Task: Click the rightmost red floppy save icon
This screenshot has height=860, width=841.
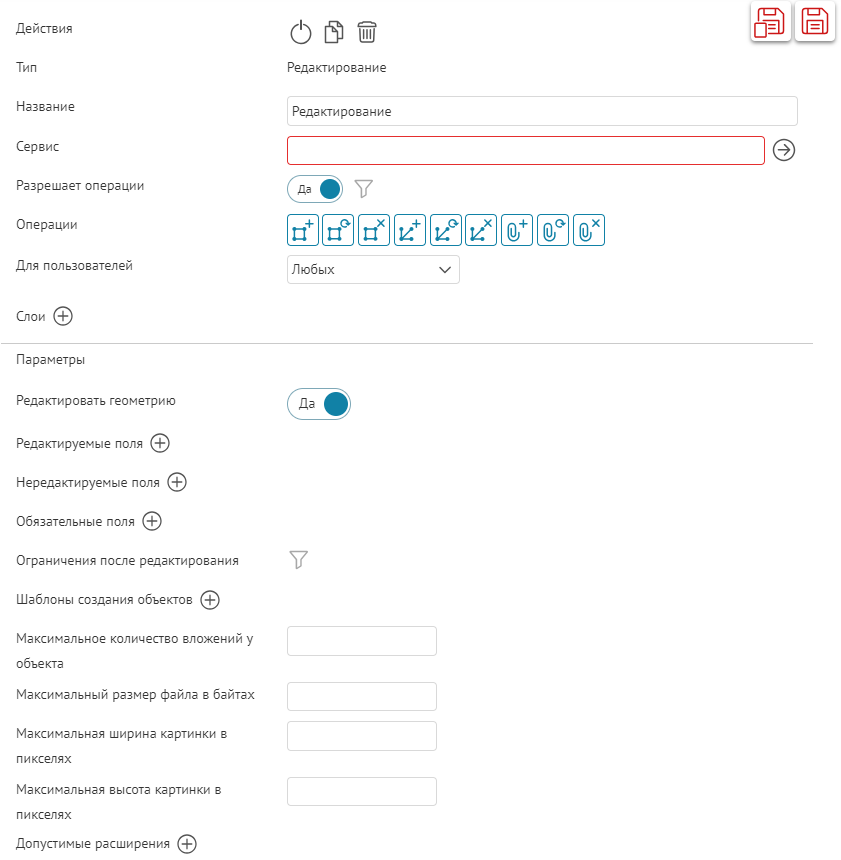Action: (x=815, y=21)
